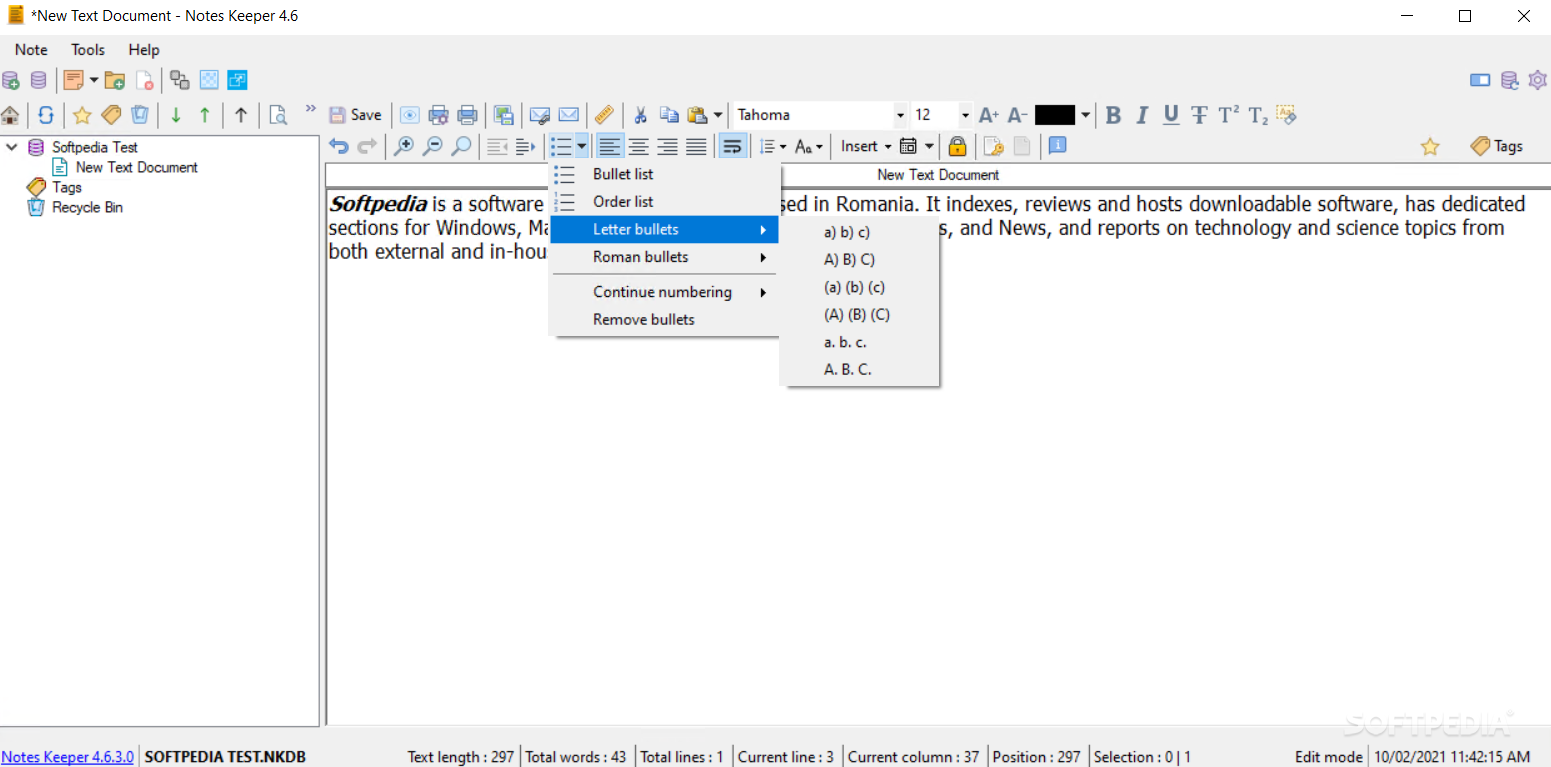Image resolution: width=1551 pixels, height=767 pixels.
Task: Open the change case Aa dropdown
Action: 808,146
